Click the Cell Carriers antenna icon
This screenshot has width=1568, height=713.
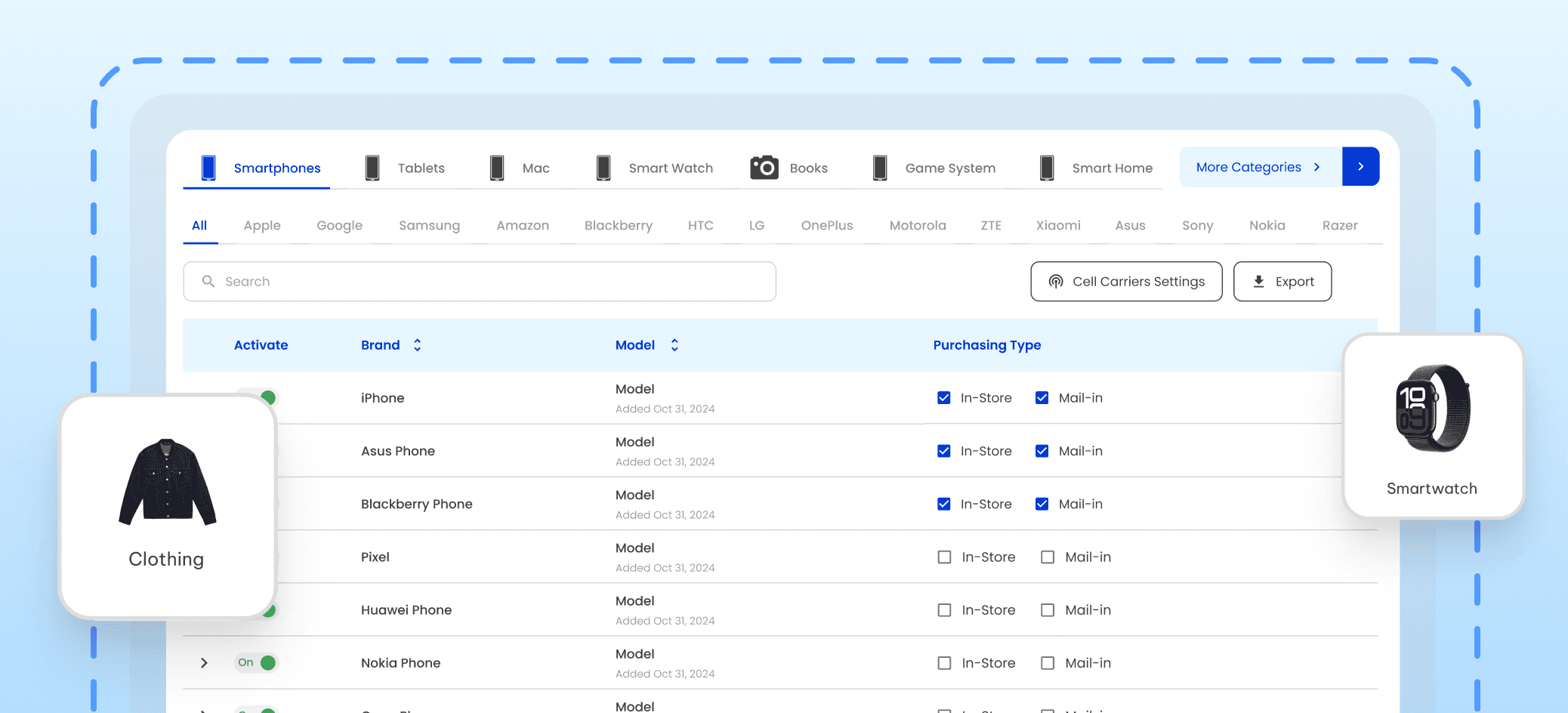pyautogui.click(x=1056, y=281)
